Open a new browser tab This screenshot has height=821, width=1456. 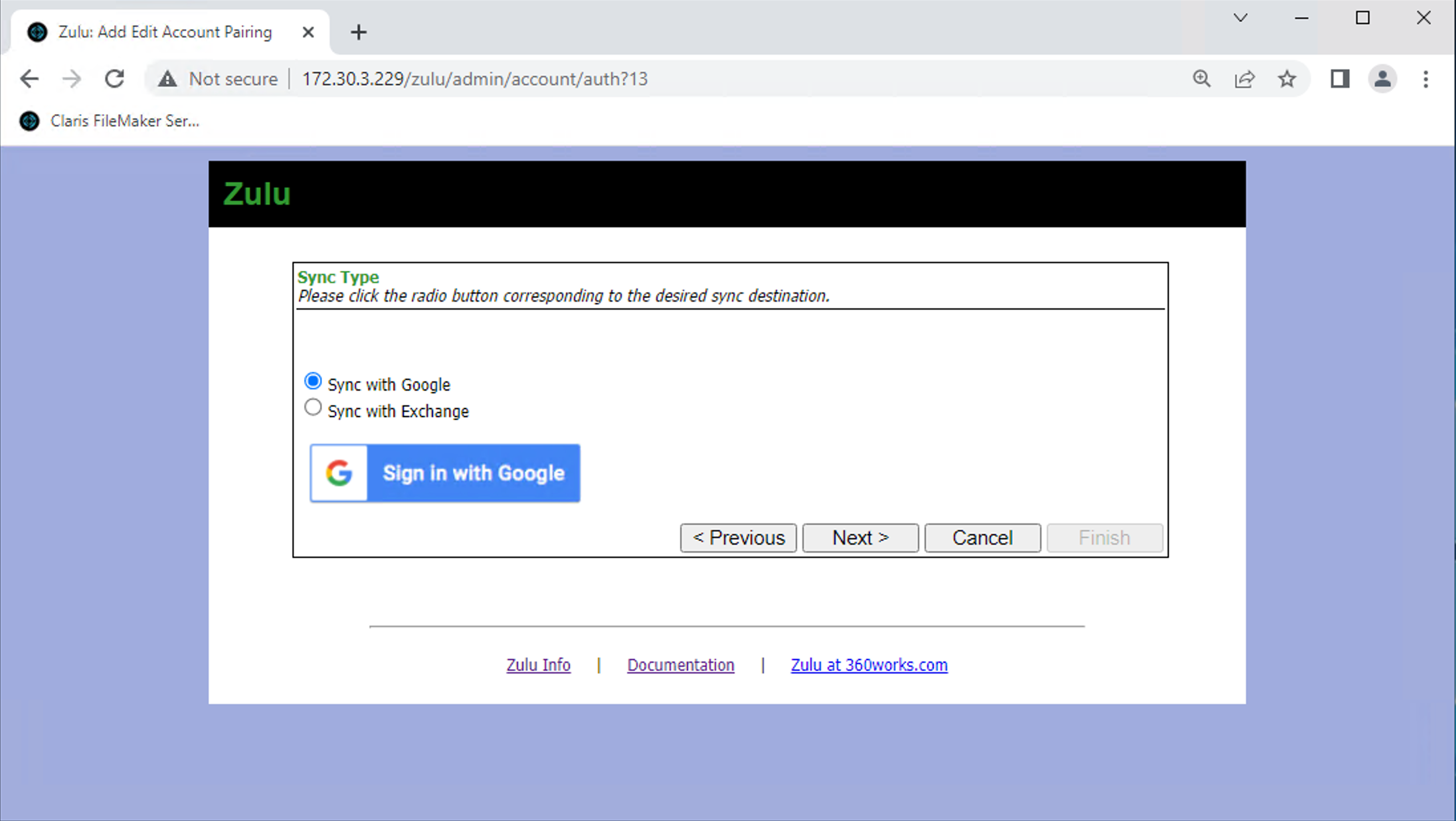tap(359, 32)
